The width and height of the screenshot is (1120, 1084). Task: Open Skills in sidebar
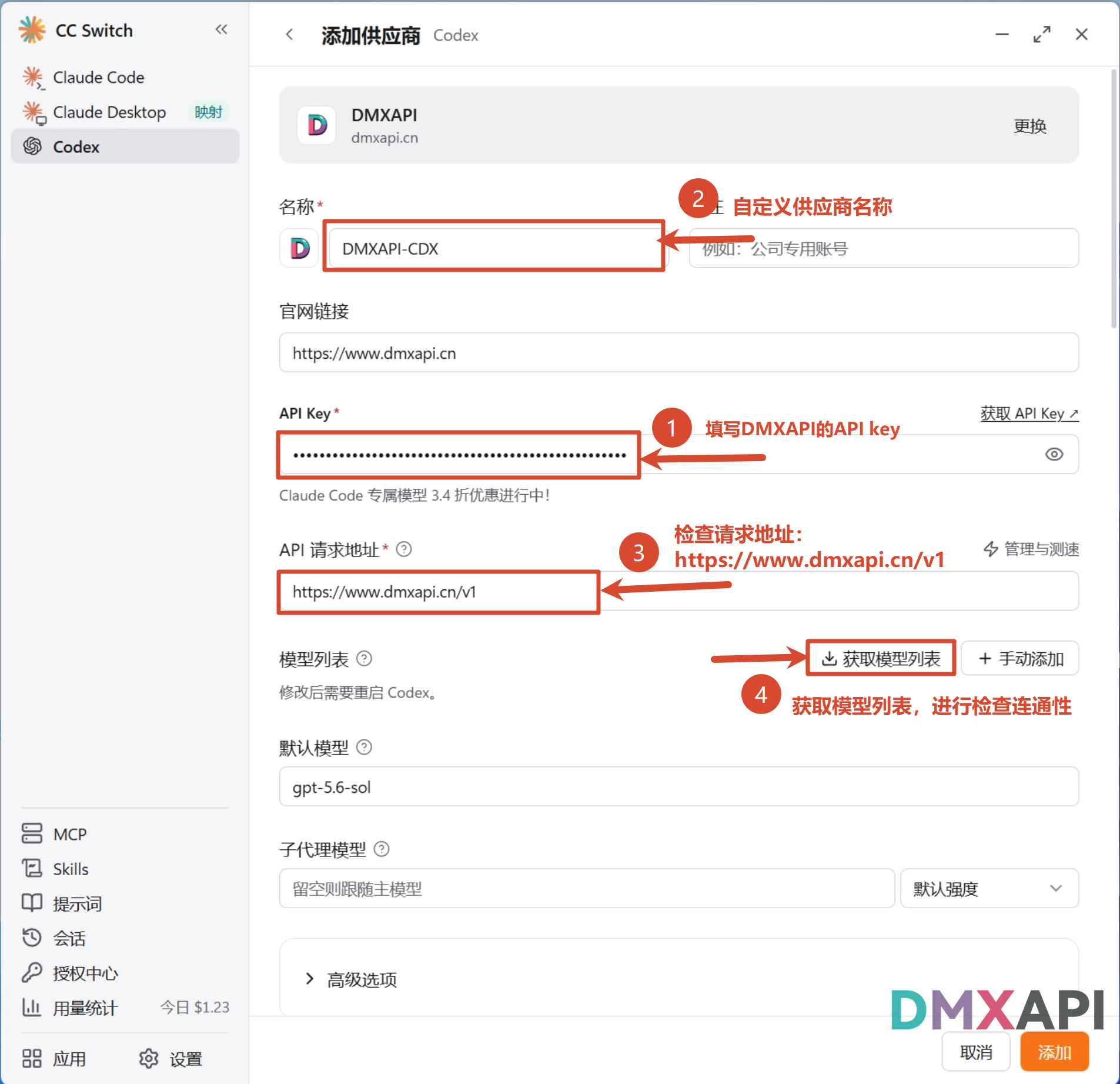click(x=125, y=869)
